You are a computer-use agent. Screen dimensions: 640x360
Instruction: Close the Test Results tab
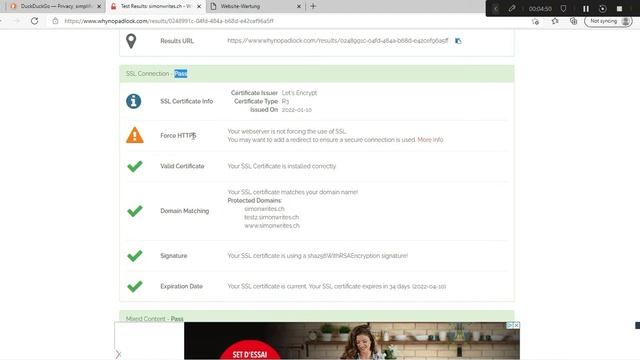199,7
